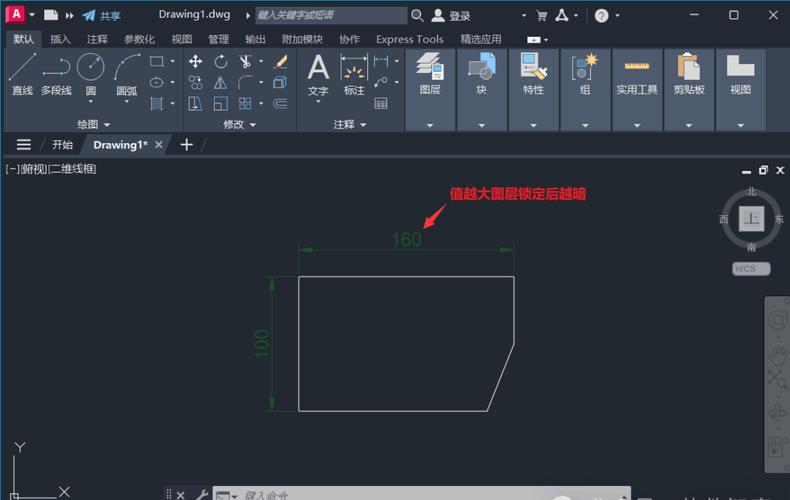Choose the Rectangle draw tool
This screenshot has height=500, width=790.
[157, 61]
